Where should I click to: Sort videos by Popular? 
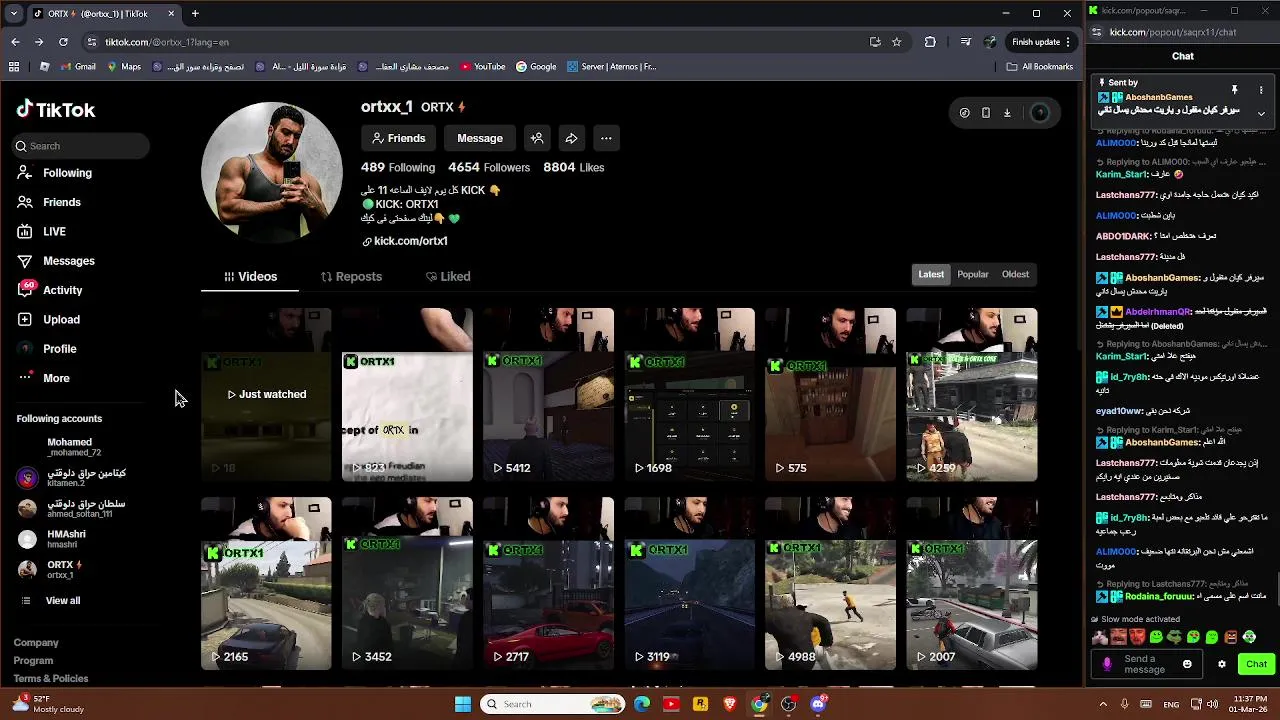(x=973, y=274)
